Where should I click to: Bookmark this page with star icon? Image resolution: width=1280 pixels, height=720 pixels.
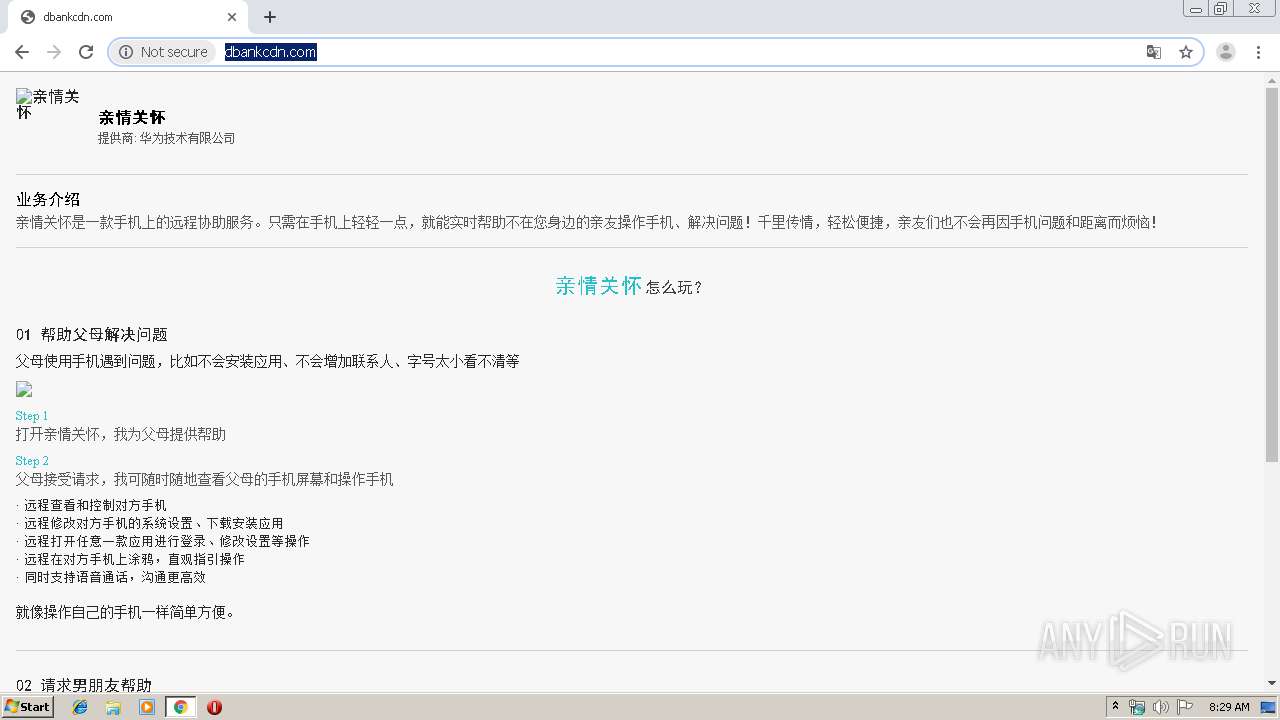tap(1186, 52)
